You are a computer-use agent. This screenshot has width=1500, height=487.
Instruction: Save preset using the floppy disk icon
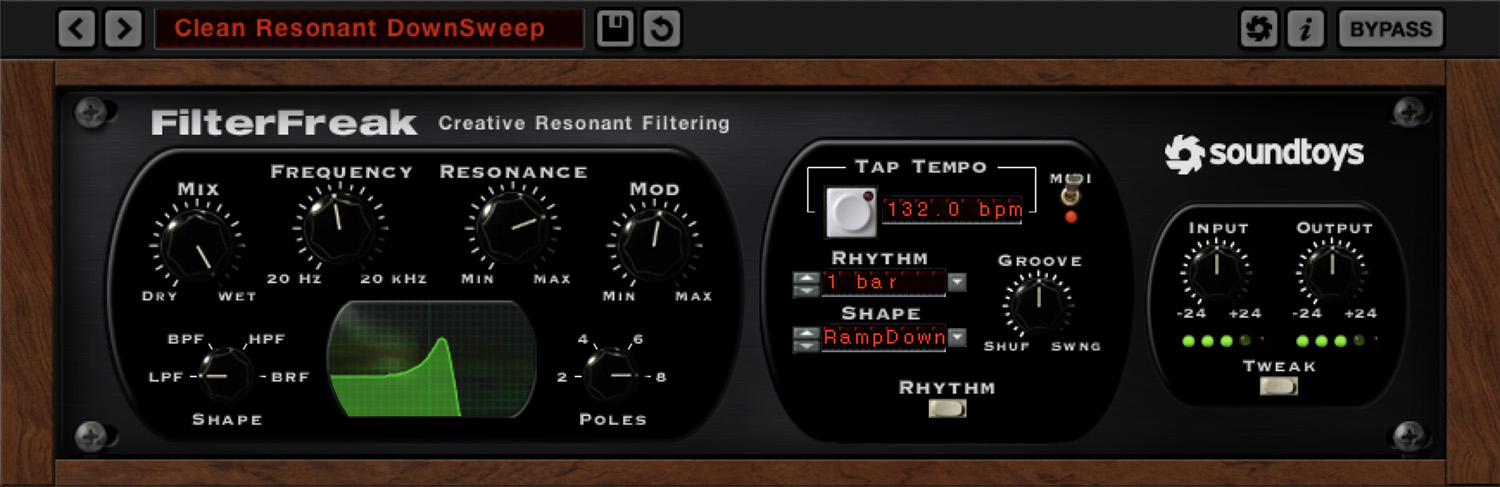[615, 29]
